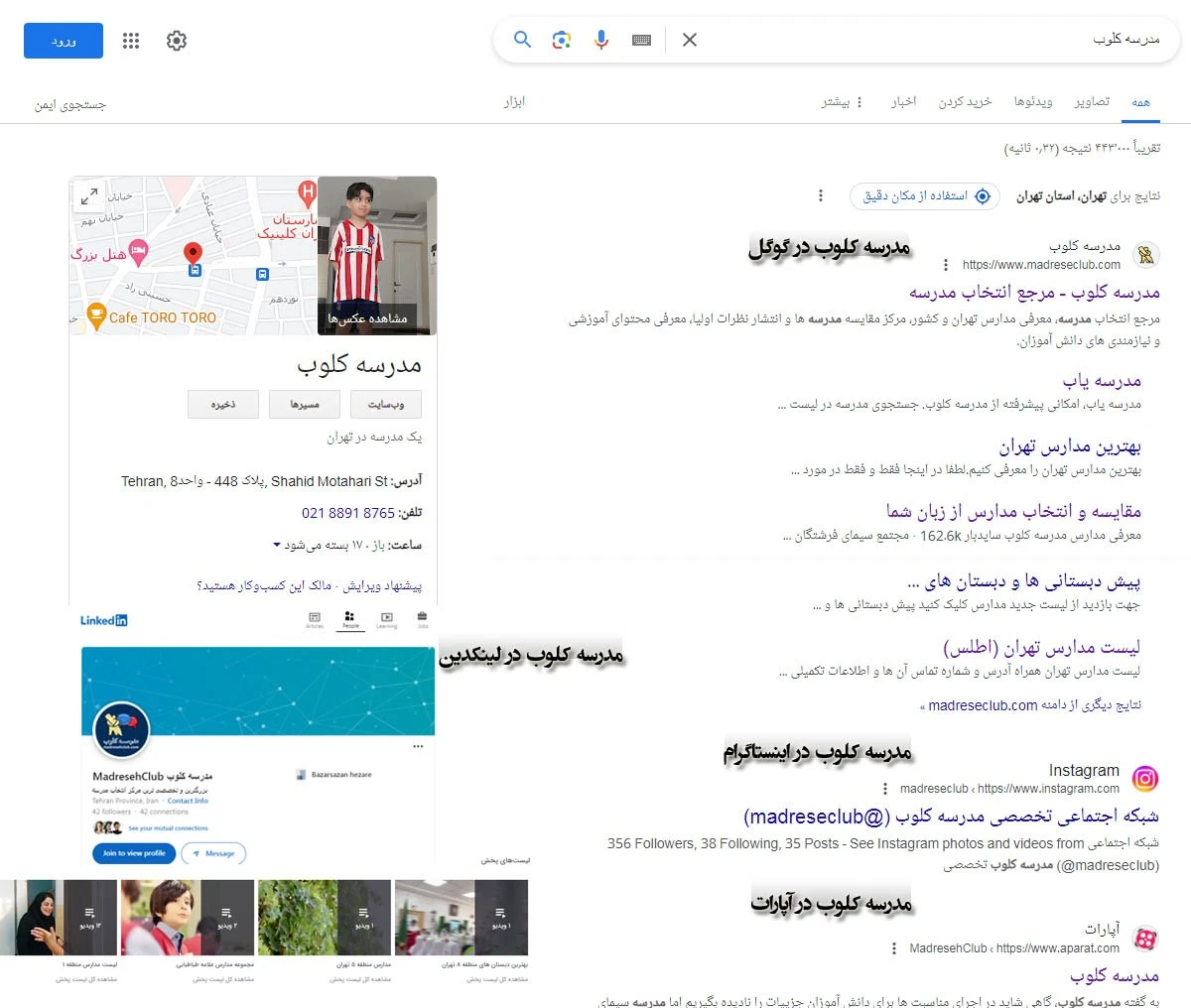Screen dimensions: 1191x1008
Task: Open the Instagram @madreseclub result title
Action: (x=951, y=817)
